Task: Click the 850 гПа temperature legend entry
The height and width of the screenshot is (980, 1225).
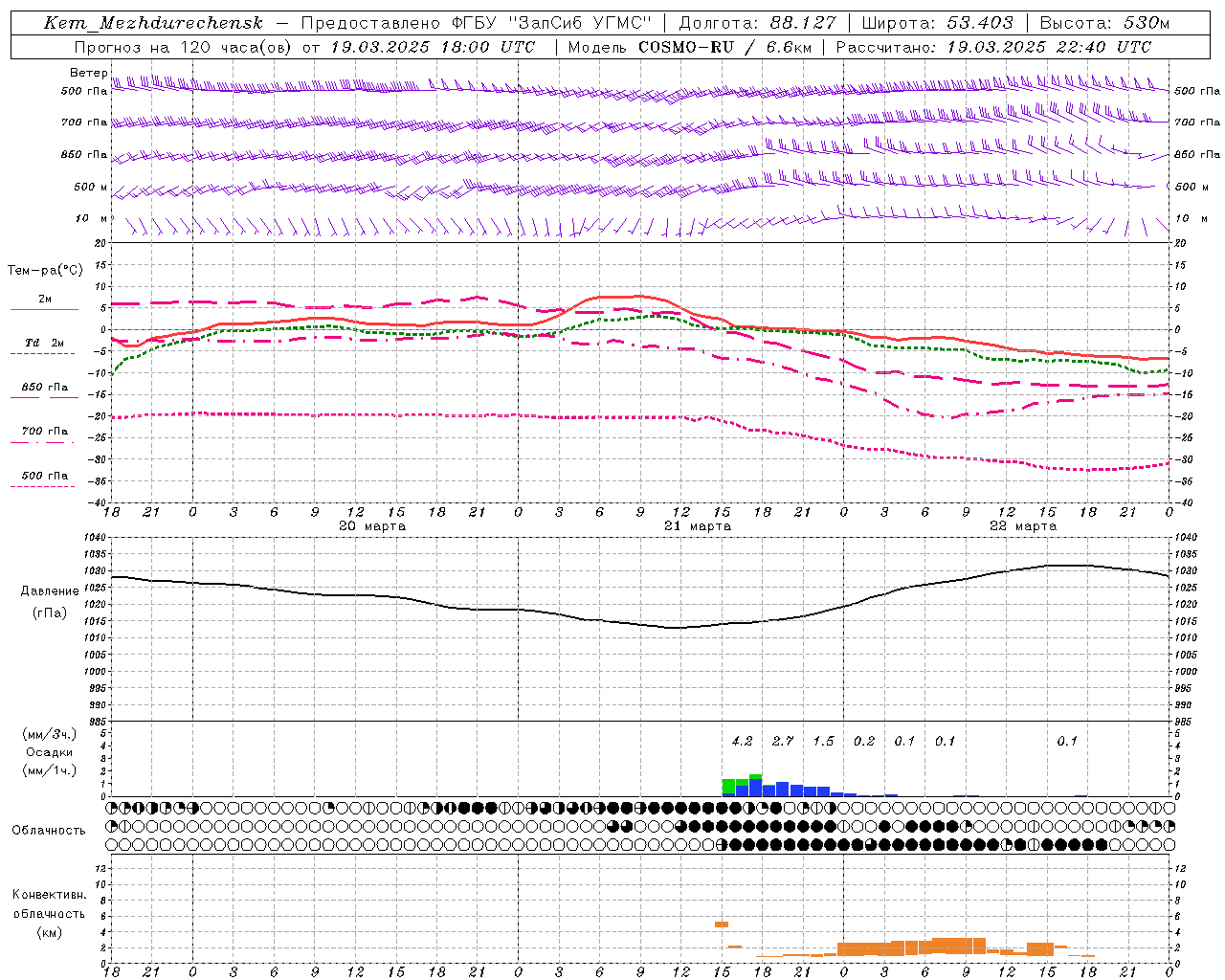Action: click(44, 388)
